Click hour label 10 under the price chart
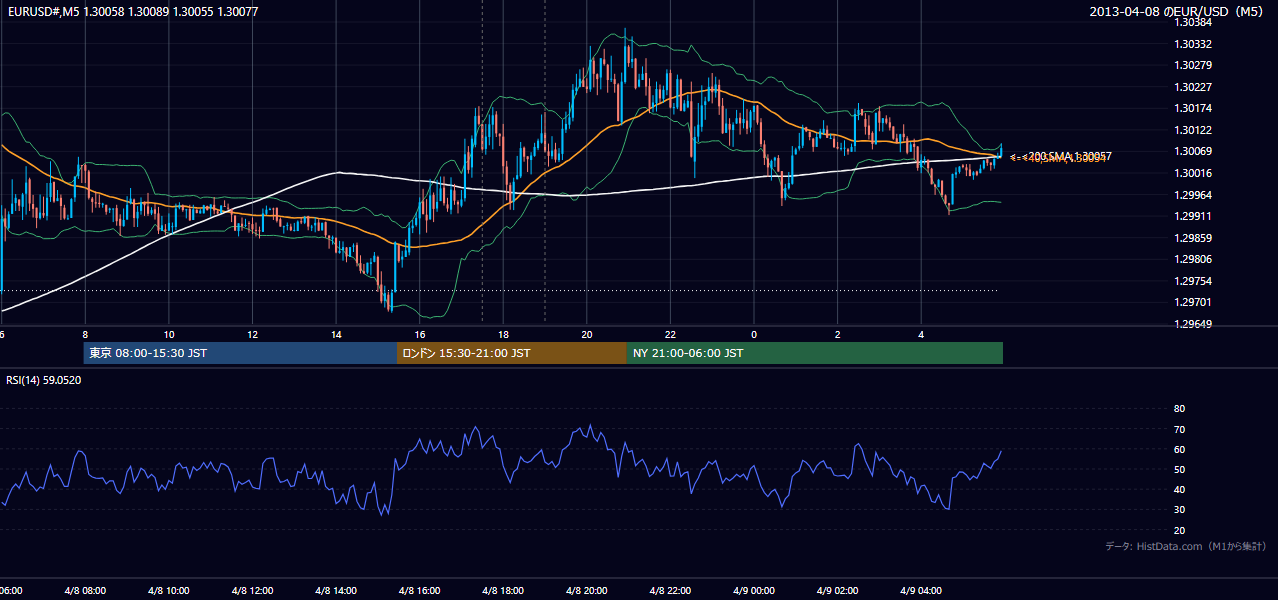 (169, 334)
